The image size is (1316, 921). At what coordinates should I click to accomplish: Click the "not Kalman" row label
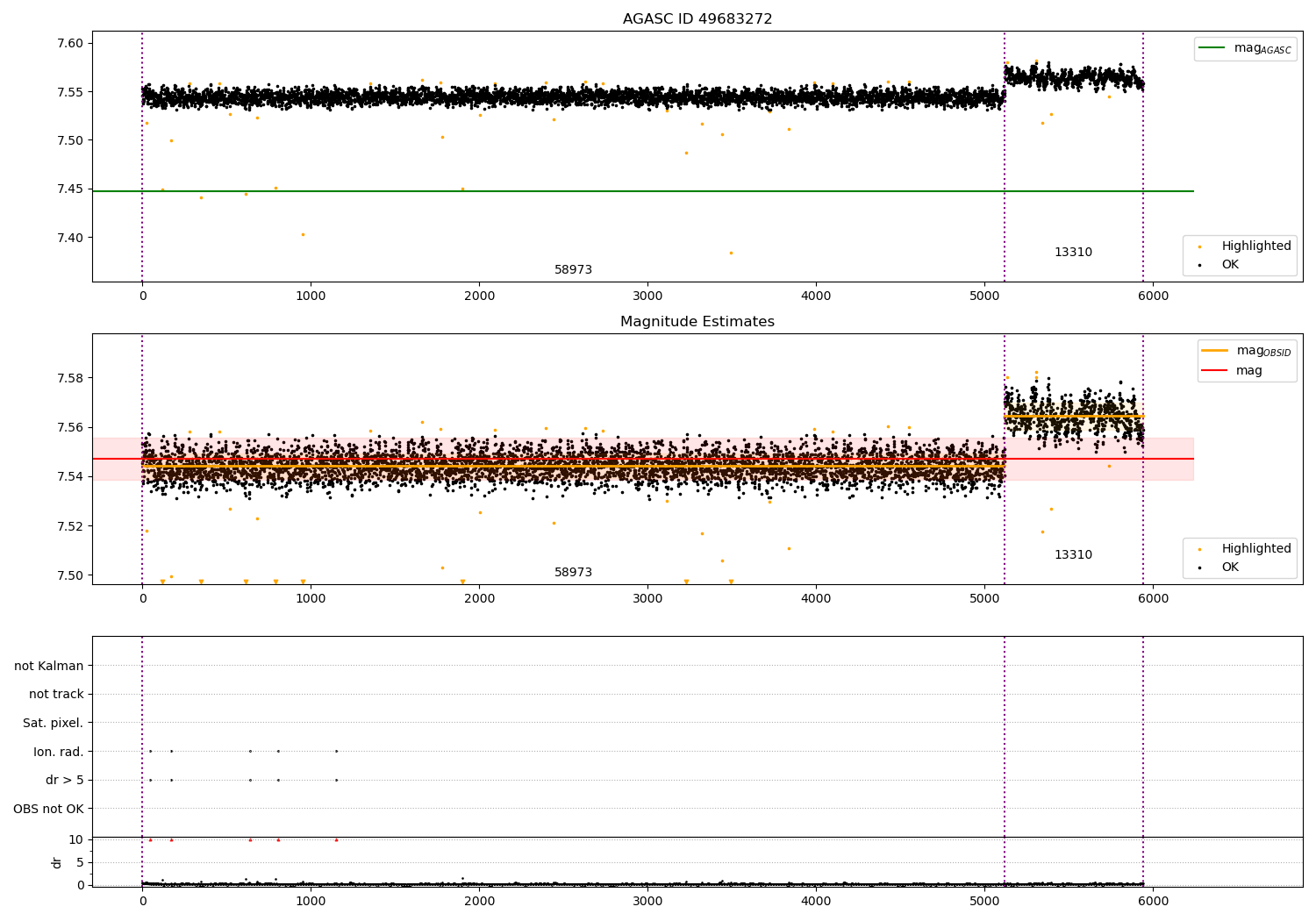point(49,666)
